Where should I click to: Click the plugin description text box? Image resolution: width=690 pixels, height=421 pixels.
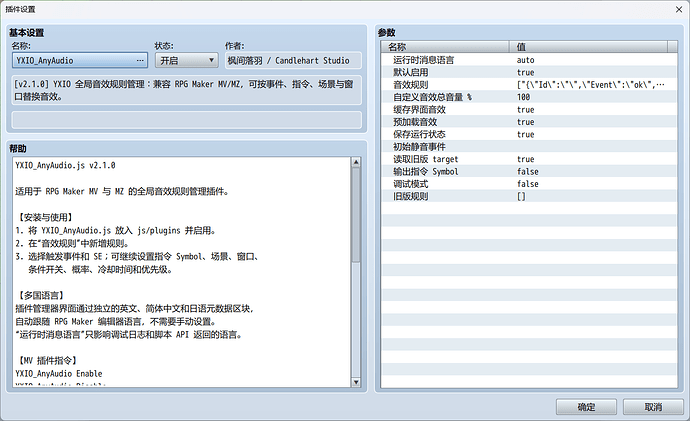point(187,90)
